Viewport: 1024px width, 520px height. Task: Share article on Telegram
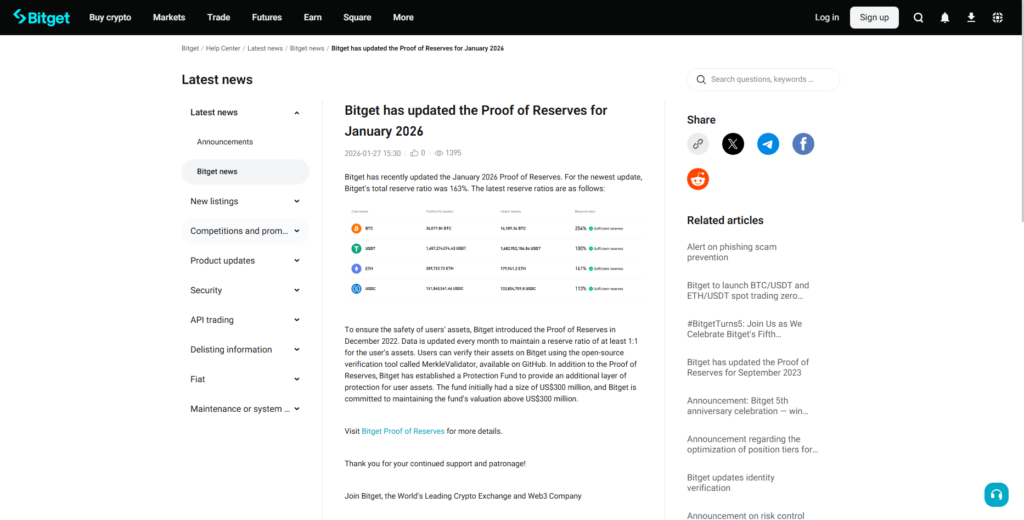[768, 144]
